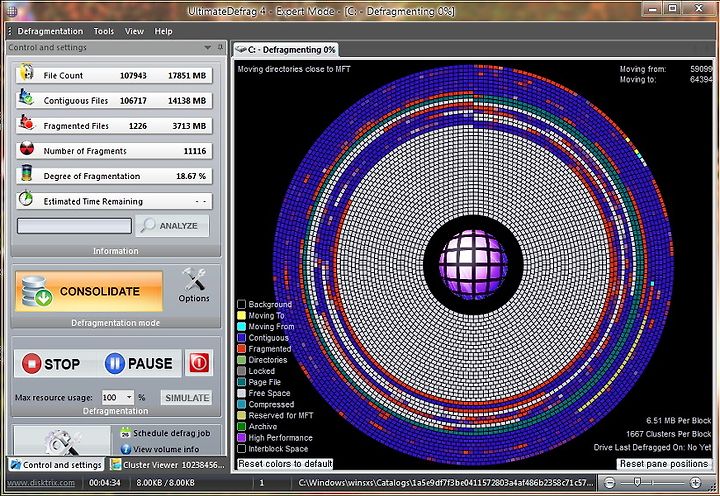The image size is (720, 496).
Task: Click the zoom slider handle
Action: pos(637,482)
